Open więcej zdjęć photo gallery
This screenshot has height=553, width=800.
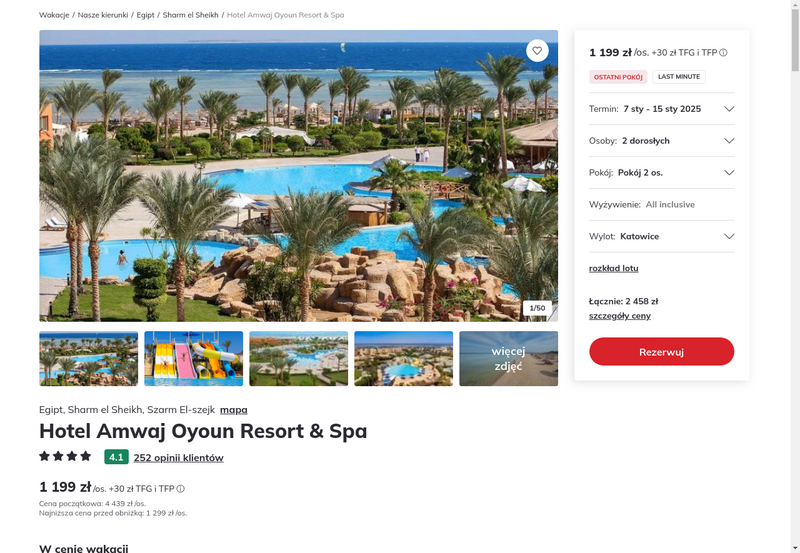508,359
